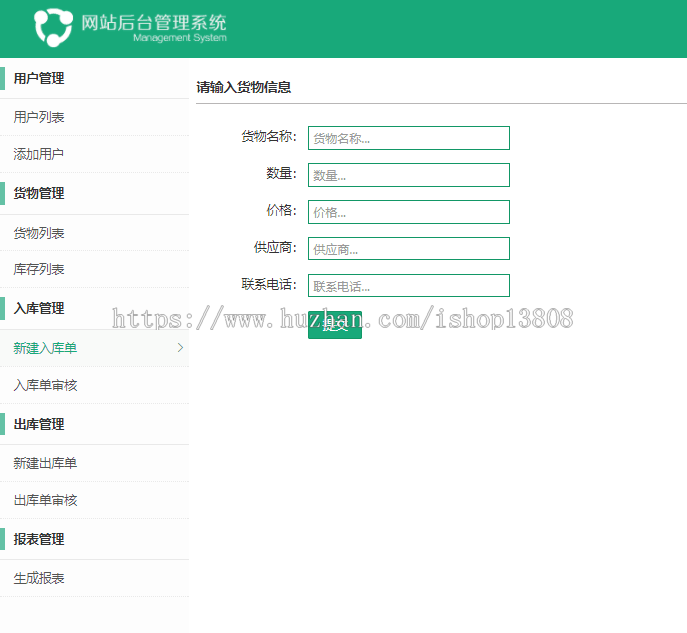687x633 pixels.
Task: Open the 添加用户 menu item
Action: (39, 154)
